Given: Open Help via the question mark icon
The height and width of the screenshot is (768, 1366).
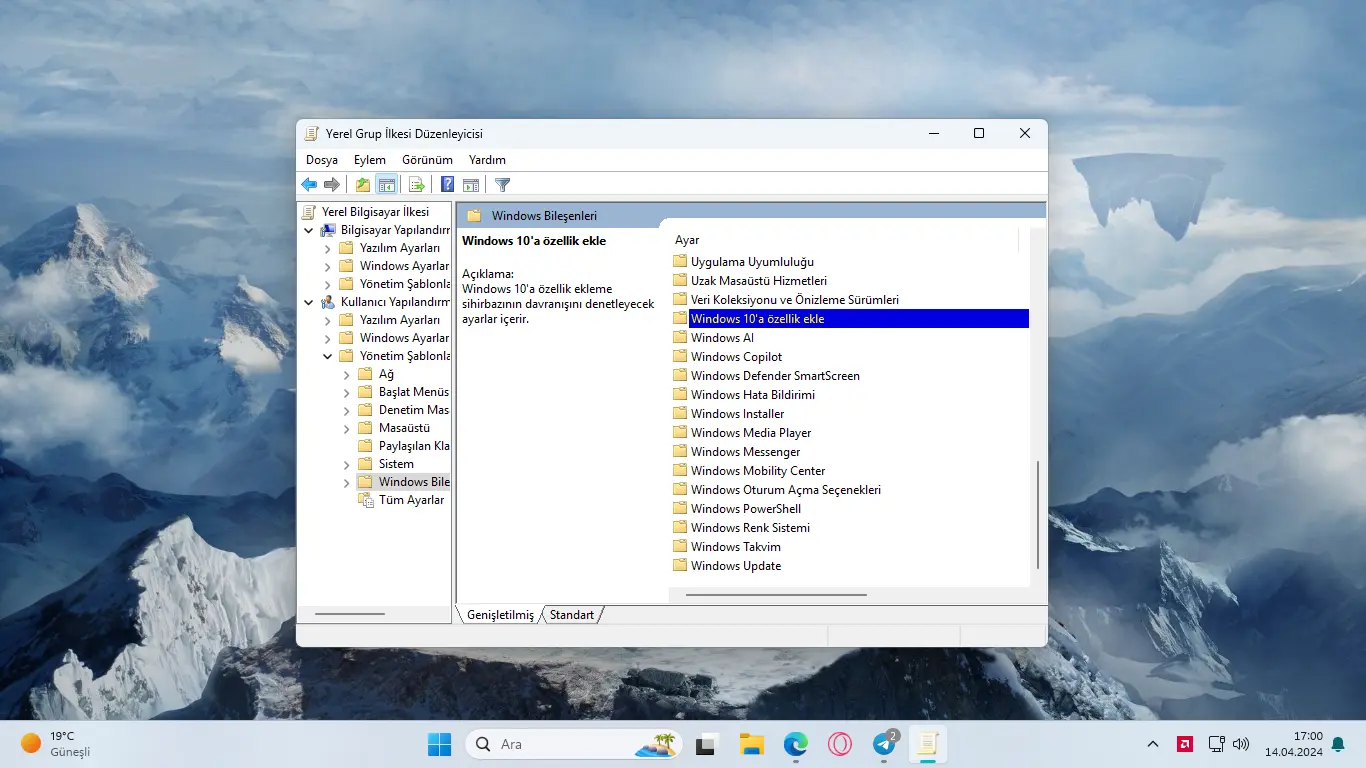Looking at the screenshot, I should 447,185.
